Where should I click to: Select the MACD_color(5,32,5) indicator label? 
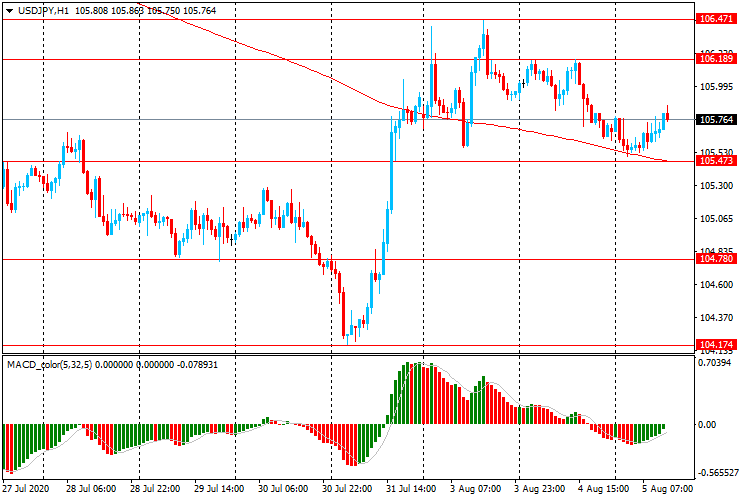pyautogui.click(x=50, y=365)
